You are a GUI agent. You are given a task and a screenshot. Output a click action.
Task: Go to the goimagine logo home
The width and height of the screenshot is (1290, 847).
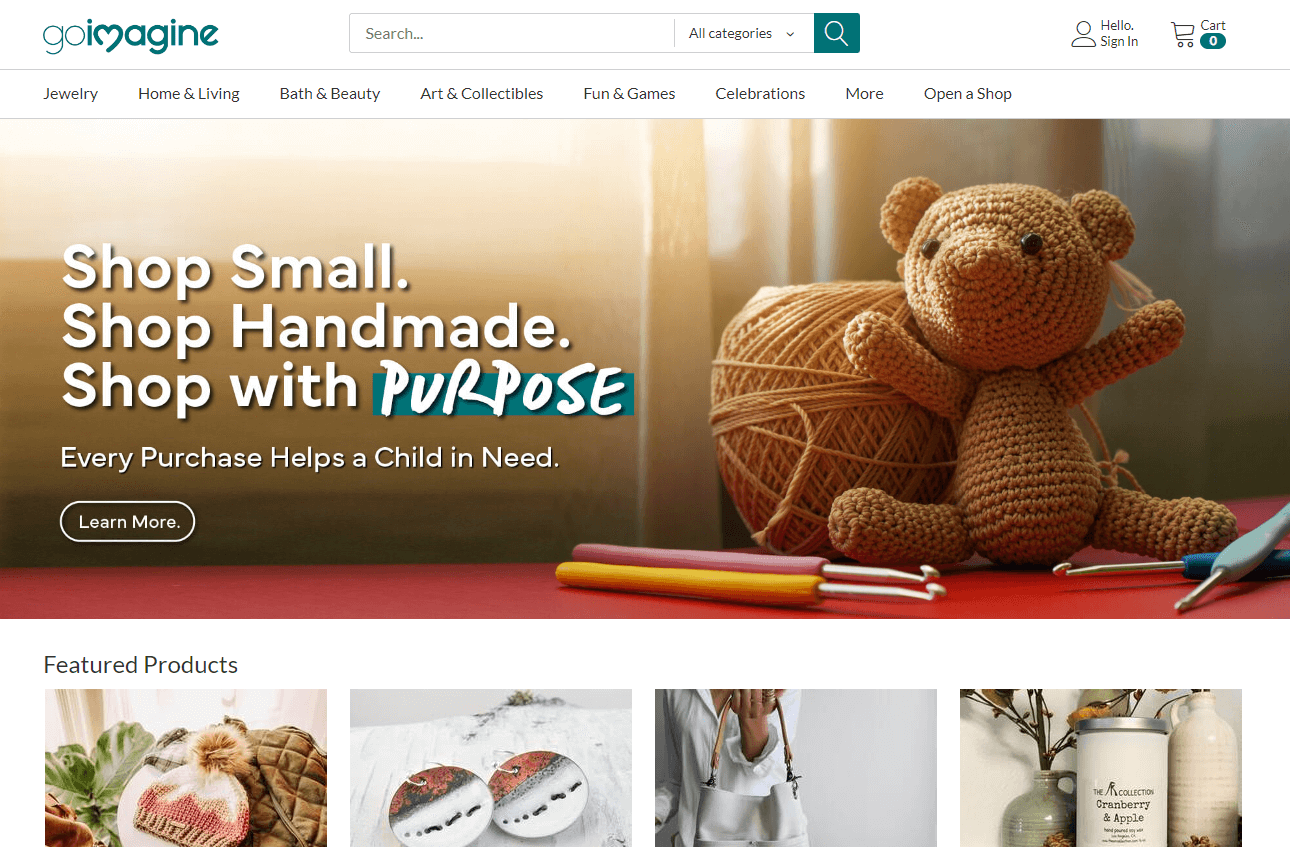click(x=131, y=34)
